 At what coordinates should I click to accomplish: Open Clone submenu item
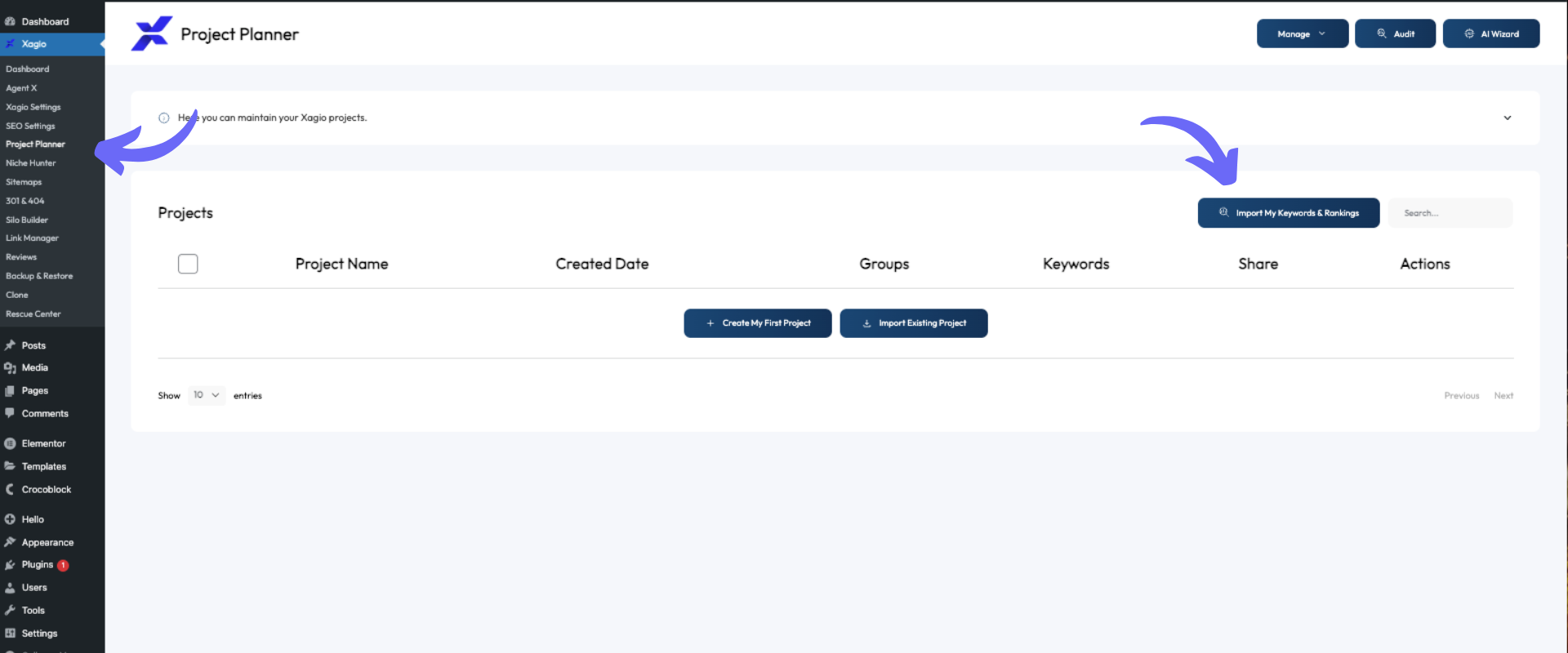point(17,295)
